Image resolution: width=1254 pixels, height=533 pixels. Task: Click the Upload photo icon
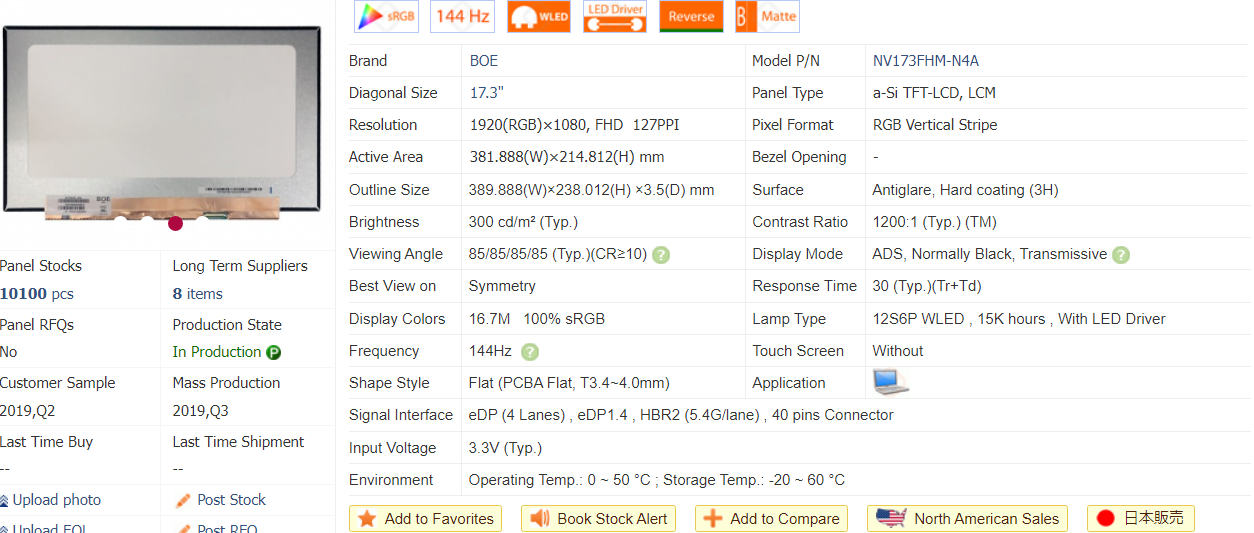[4, 500]
